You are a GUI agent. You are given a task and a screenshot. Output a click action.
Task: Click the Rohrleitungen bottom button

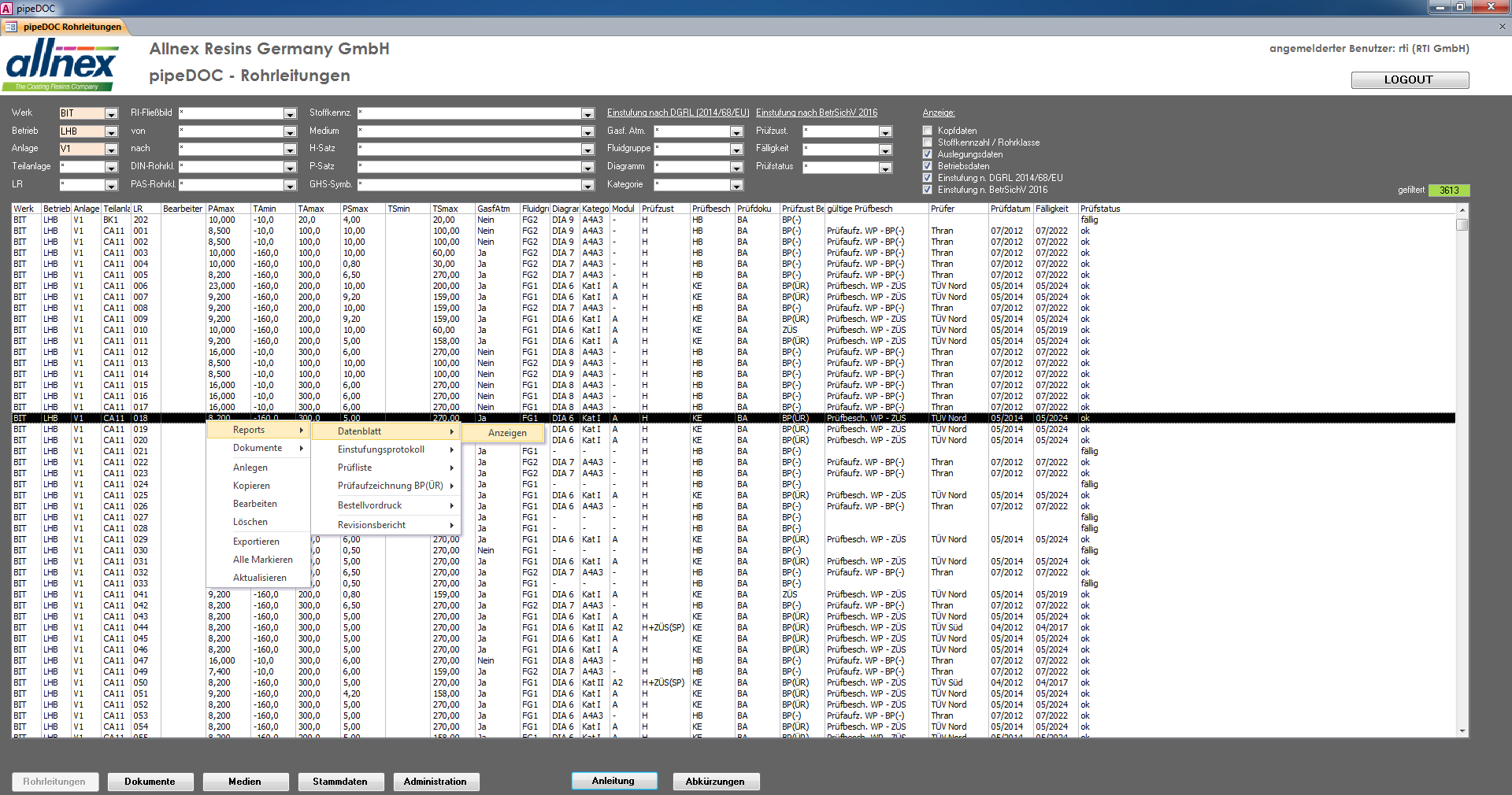pos(54,782)
